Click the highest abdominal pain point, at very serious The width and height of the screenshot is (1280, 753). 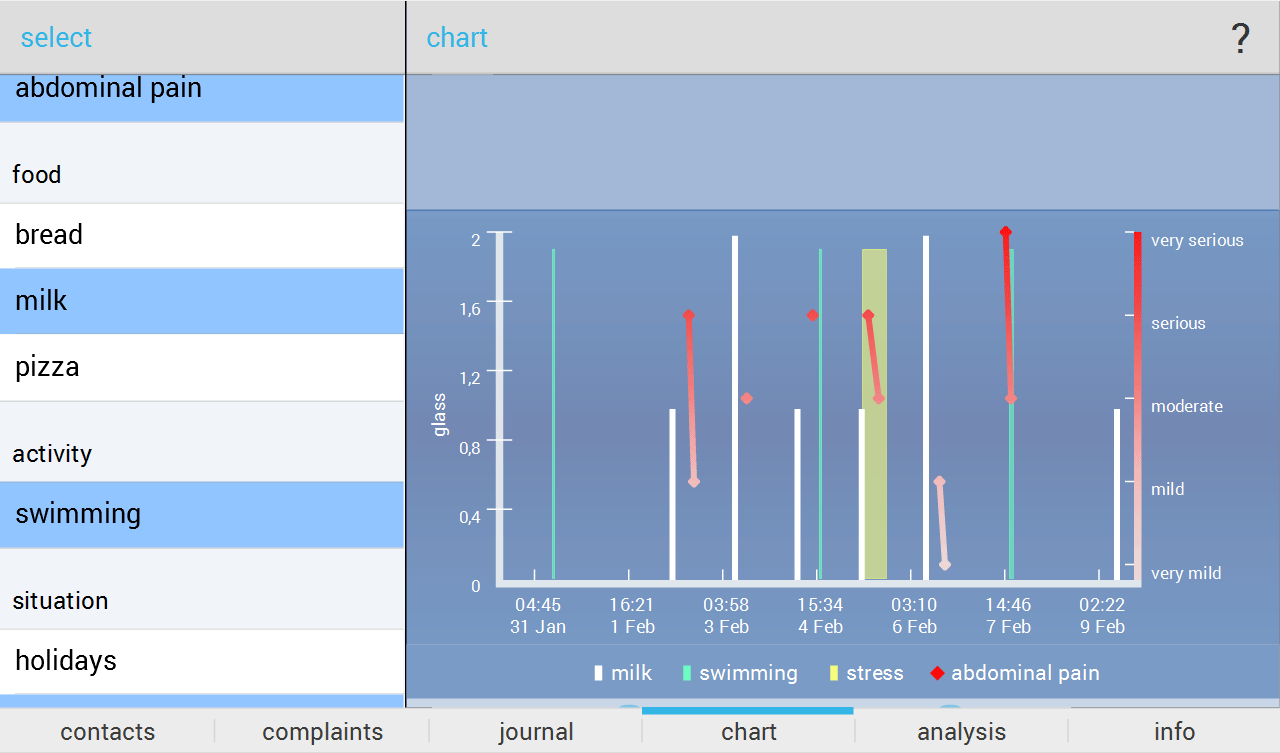[x=1006, y=232]
